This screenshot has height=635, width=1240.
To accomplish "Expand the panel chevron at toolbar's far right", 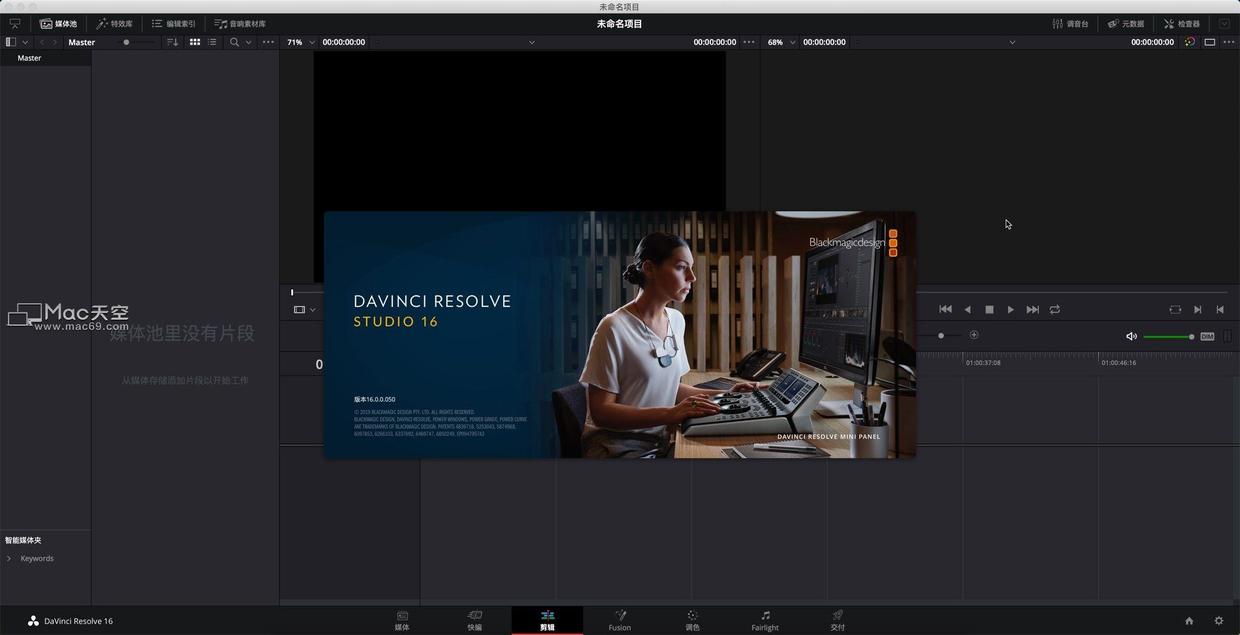I will coord(1224,23).
